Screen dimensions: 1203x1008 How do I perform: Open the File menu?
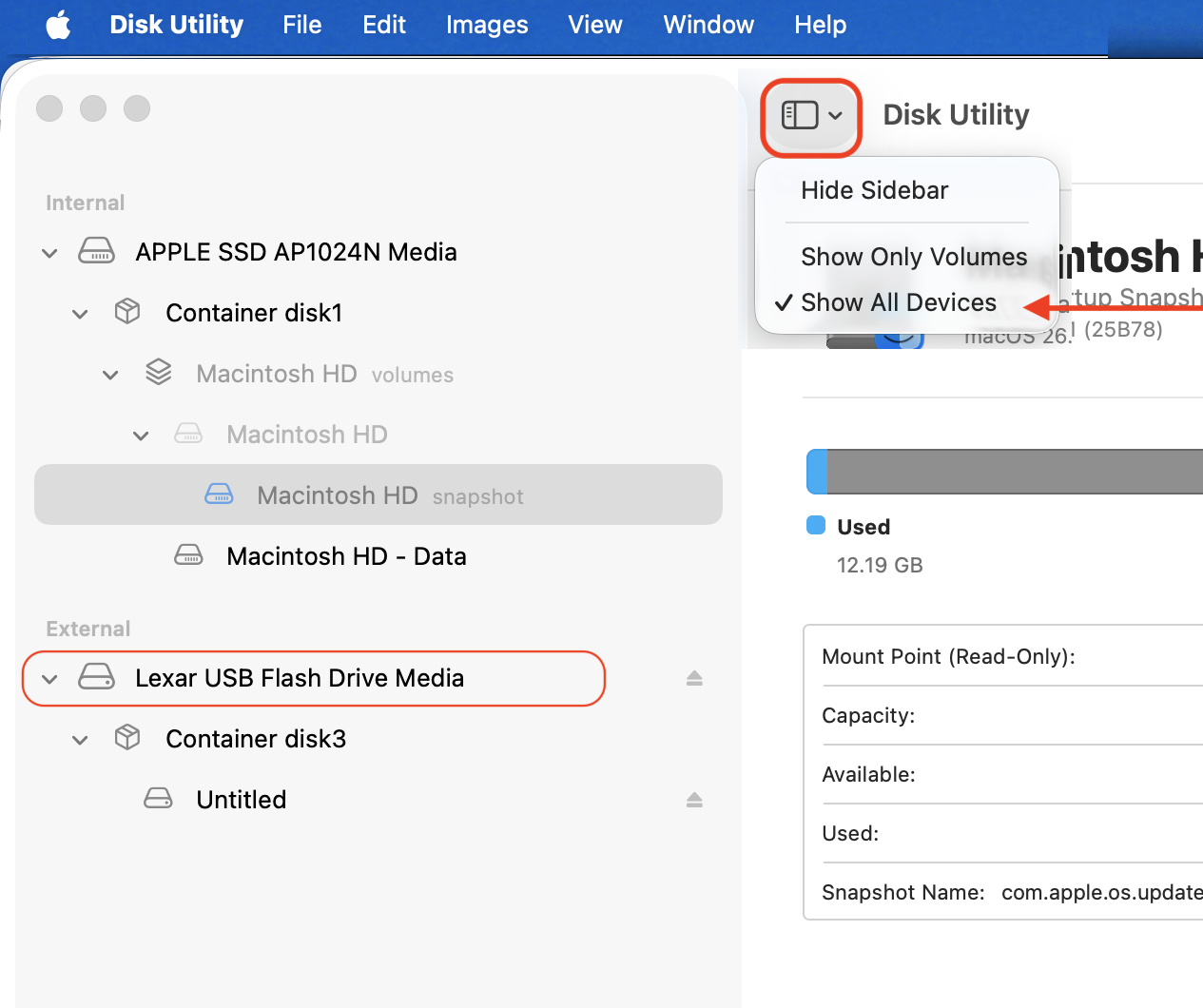tap(301, 25)
